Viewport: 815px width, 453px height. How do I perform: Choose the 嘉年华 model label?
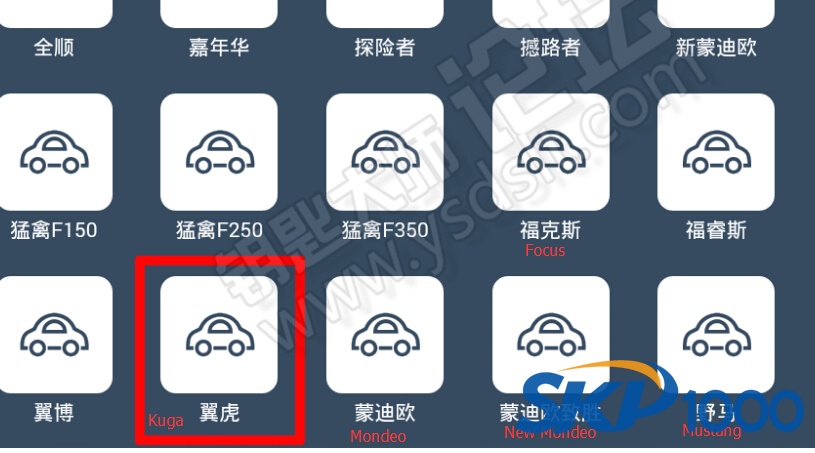click(x=219, y=47)
